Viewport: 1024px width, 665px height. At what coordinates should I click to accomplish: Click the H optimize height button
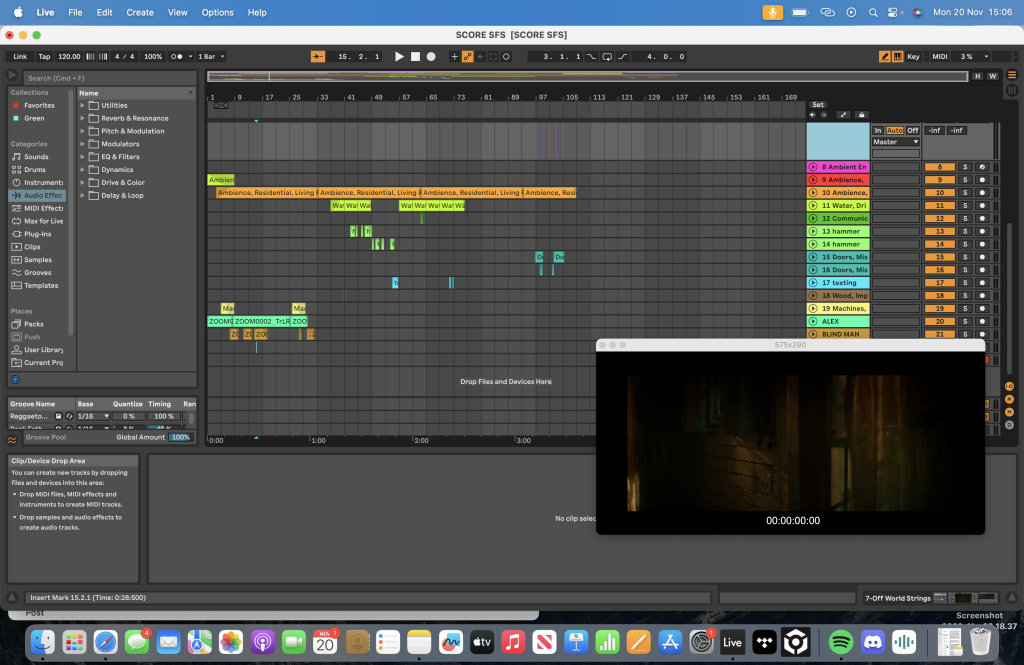(978, 76)
